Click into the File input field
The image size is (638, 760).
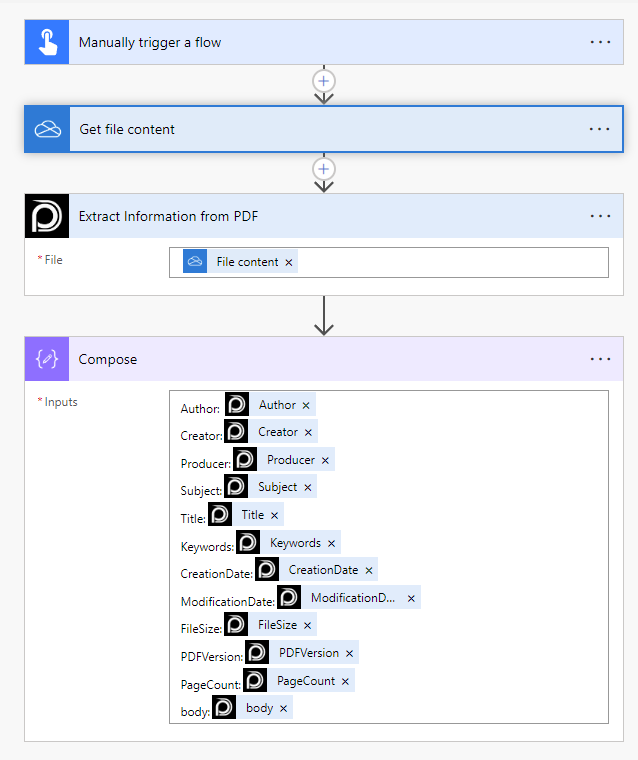(450, 262)
